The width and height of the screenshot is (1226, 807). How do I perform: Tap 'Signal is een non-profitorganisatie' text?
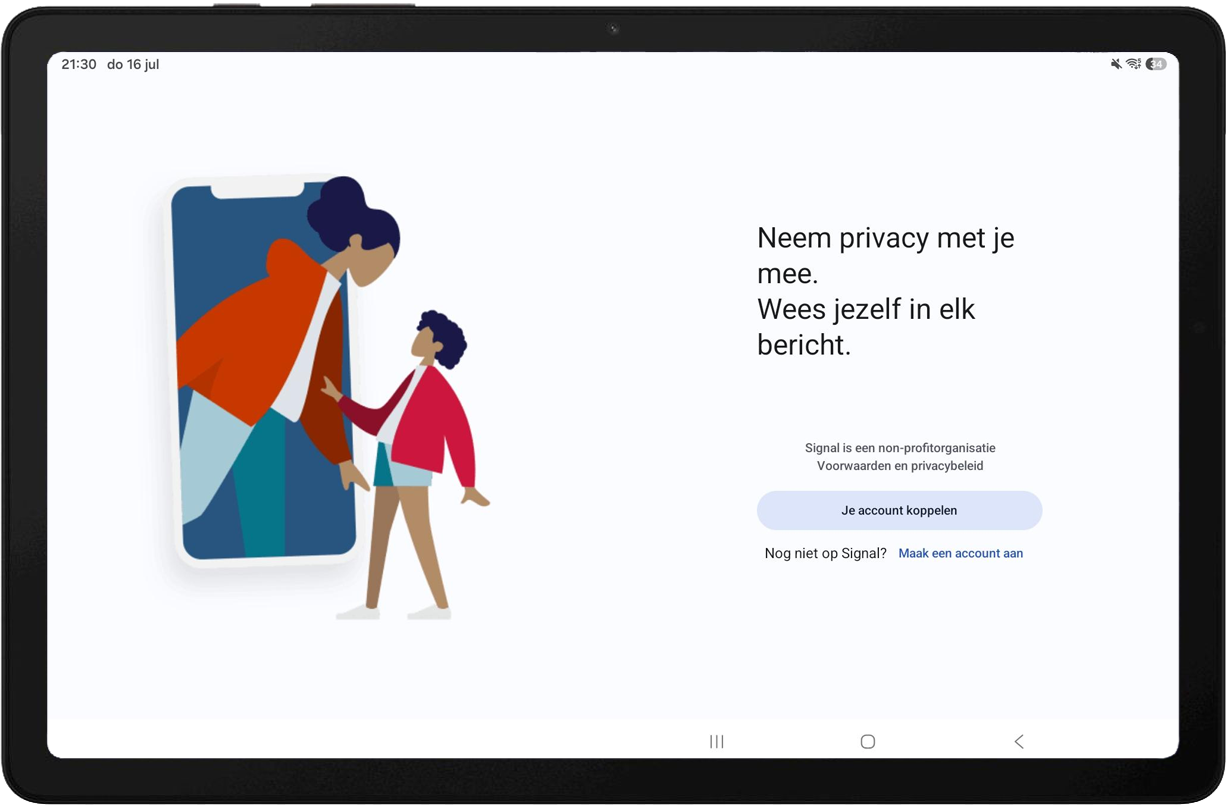pos(900,448)
